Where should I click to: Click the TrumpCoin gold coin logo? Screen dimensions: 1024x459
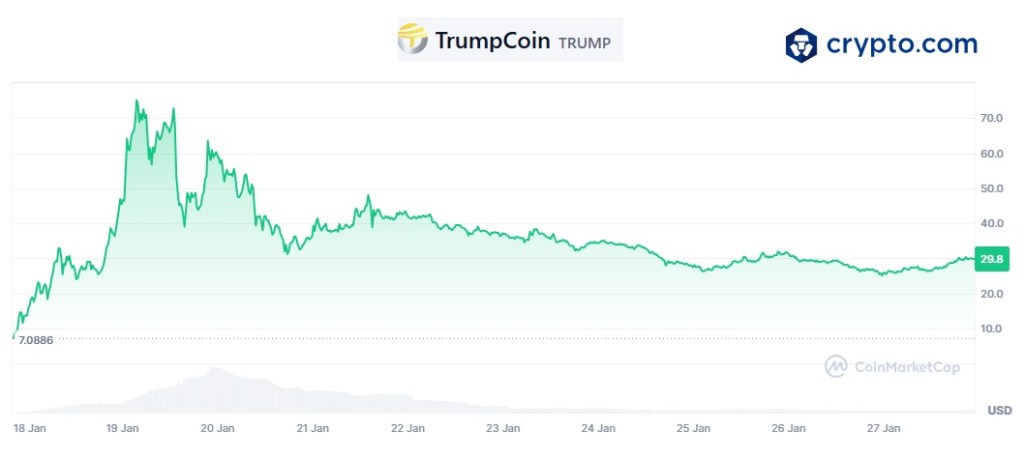click(414, 40)
